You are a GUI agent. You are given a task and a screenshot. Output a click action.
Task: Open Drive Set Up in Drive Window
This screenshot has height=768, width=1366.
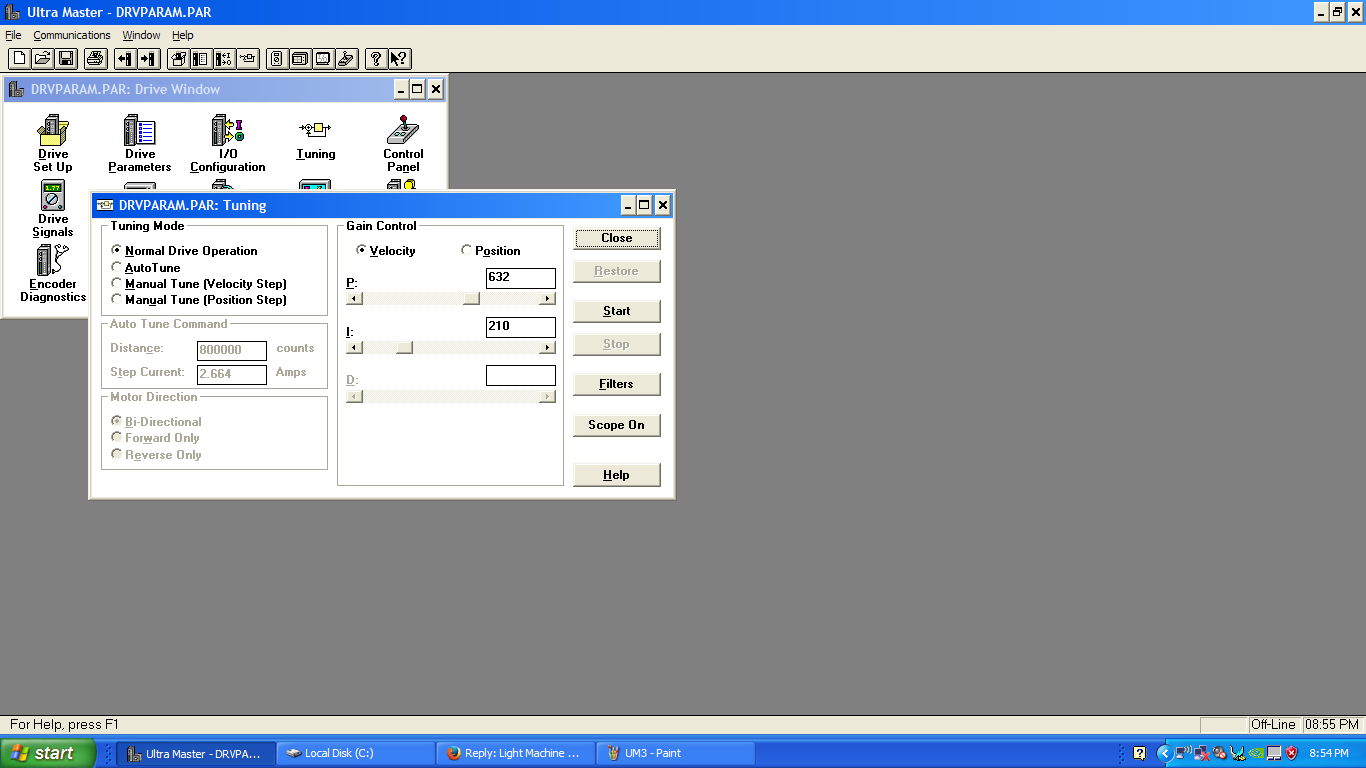point(53,143)
